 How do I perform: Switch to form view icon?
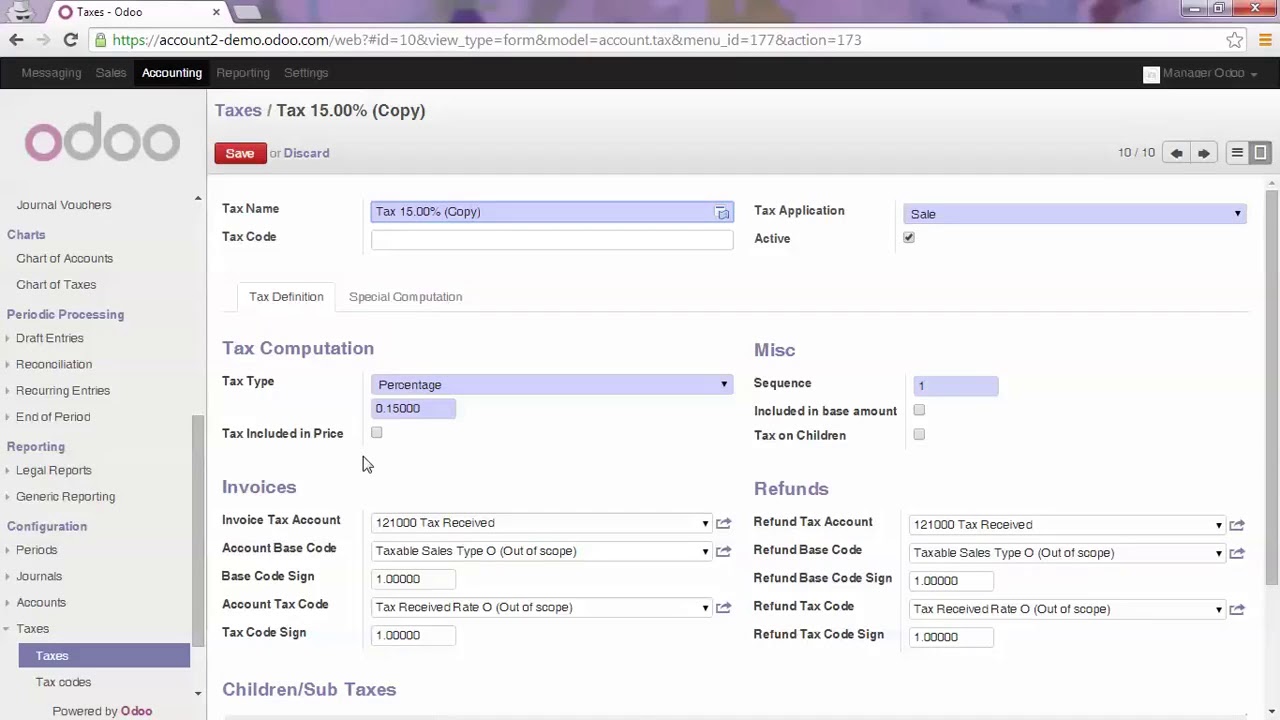1260,153
